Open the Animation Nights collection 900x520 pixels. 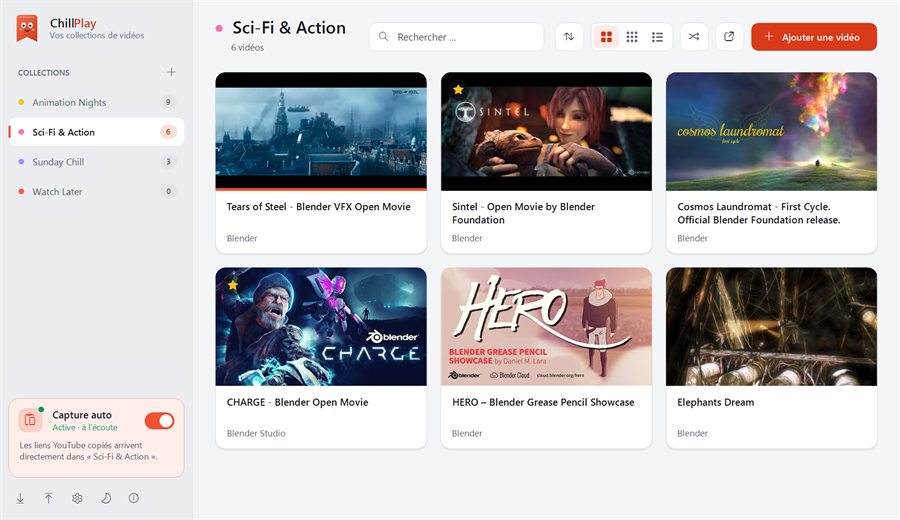96,102
